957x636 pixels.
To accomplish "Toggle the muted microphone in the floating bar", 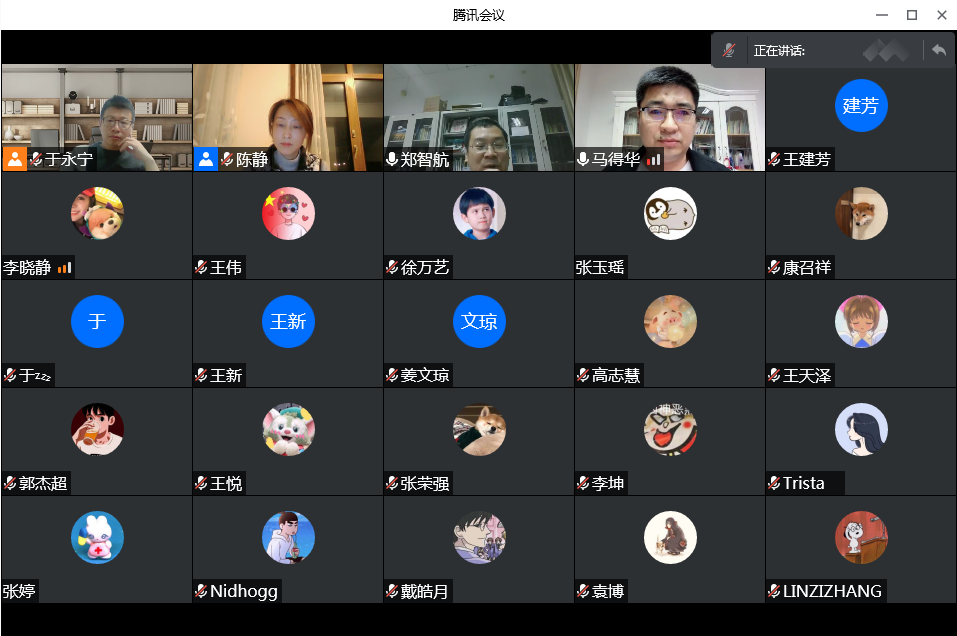I will (x=730, y=50).
